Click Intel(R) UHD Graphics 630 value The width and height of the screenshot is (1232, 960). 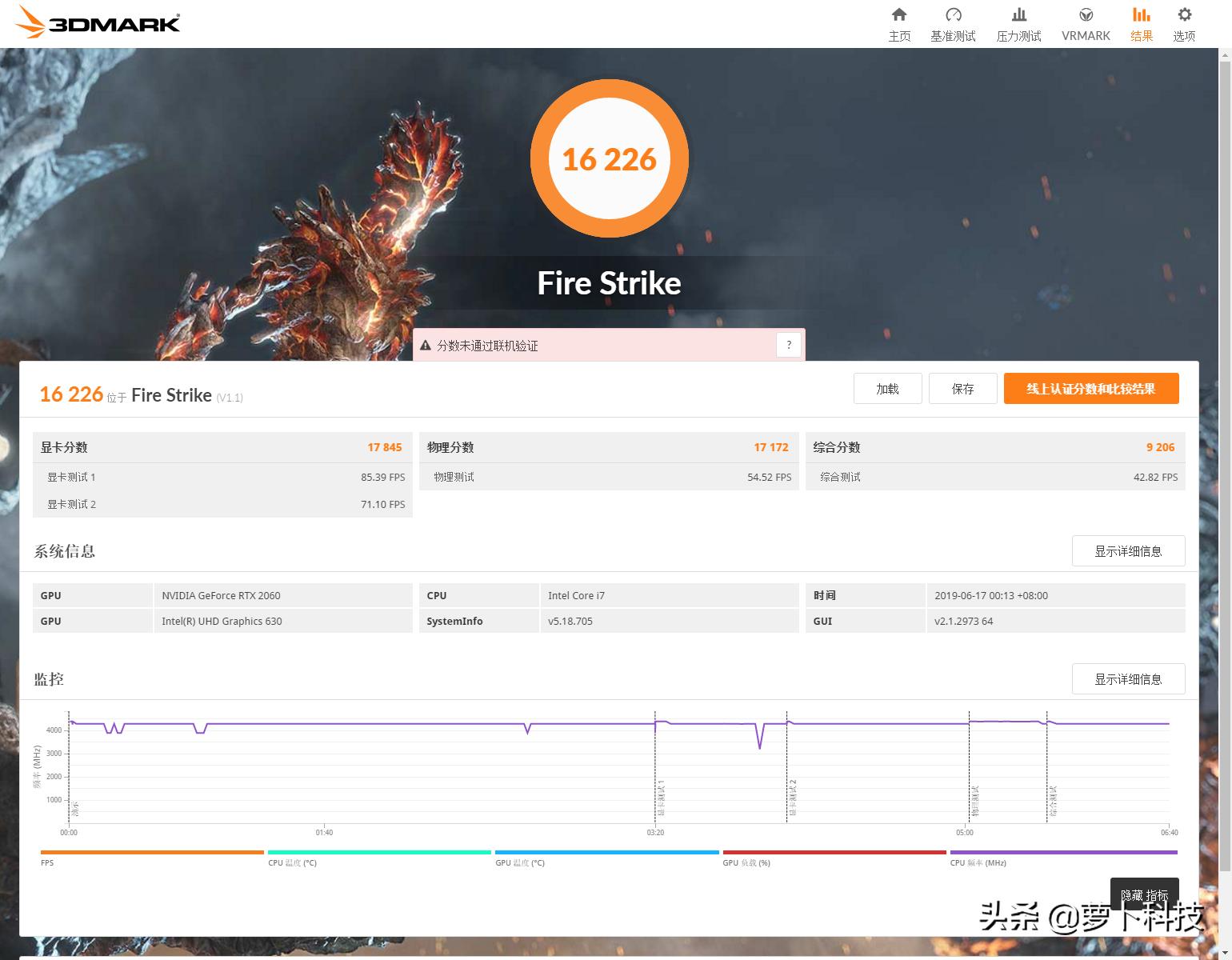[222, 621]
